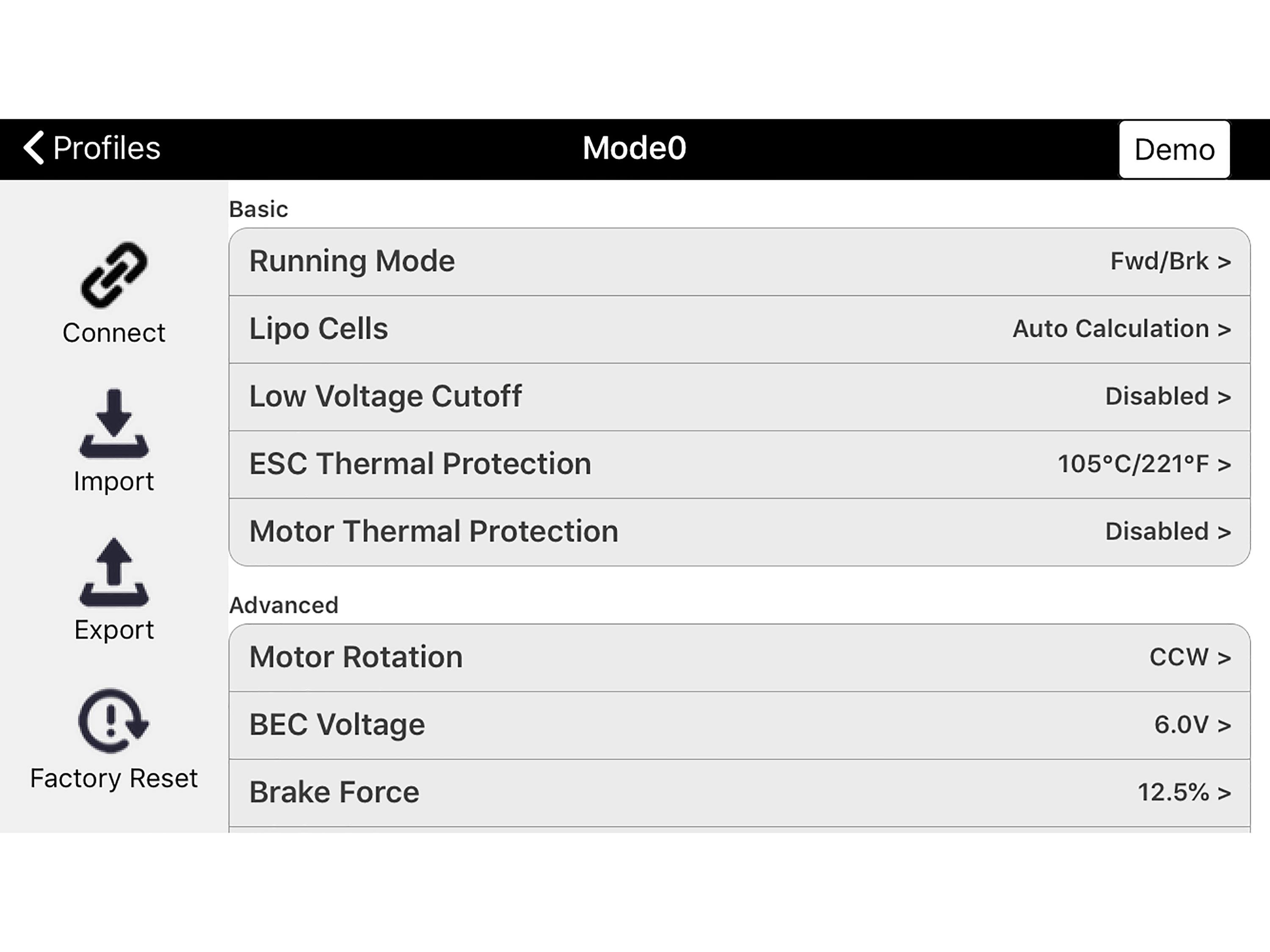The height and width of the screenshot is (952, 1270).
Task: Click the Factory Reset label
Action: (x=114, y=778)
